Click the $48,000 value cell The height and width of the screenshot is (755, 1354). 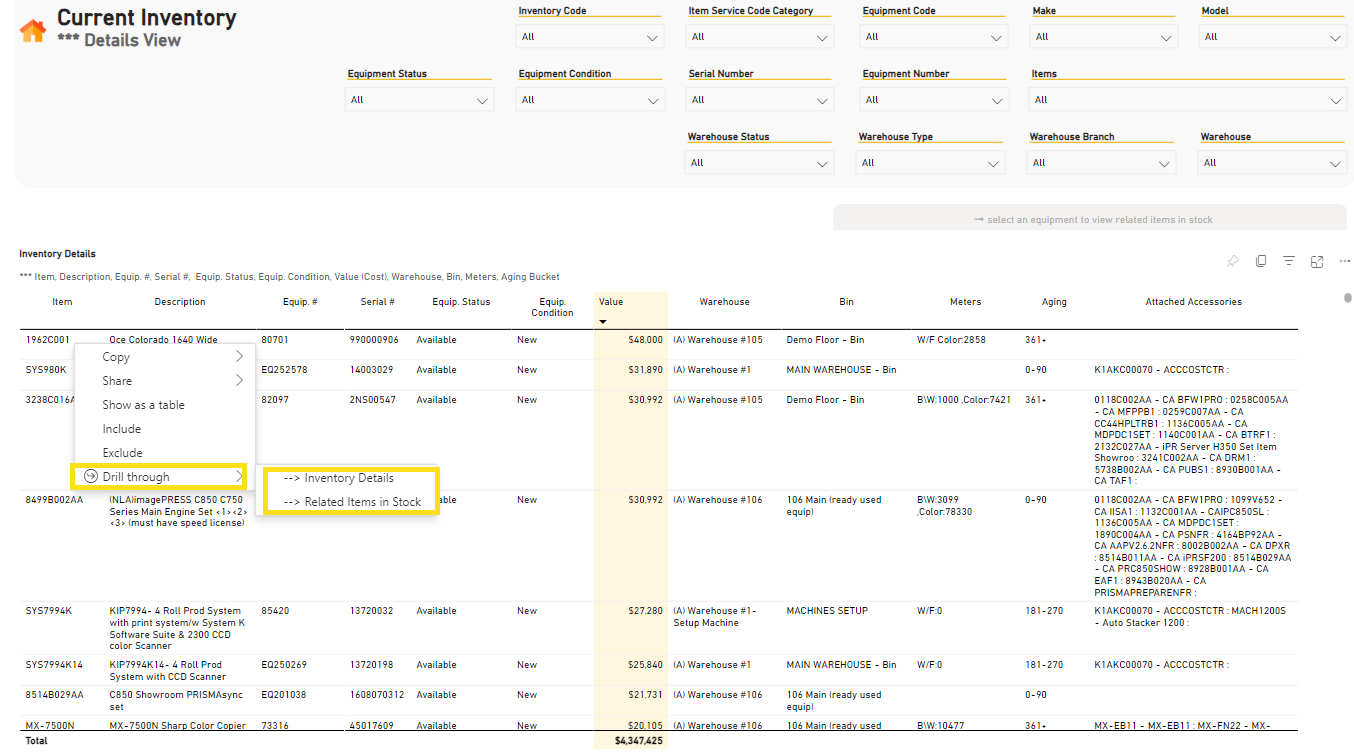645,340
